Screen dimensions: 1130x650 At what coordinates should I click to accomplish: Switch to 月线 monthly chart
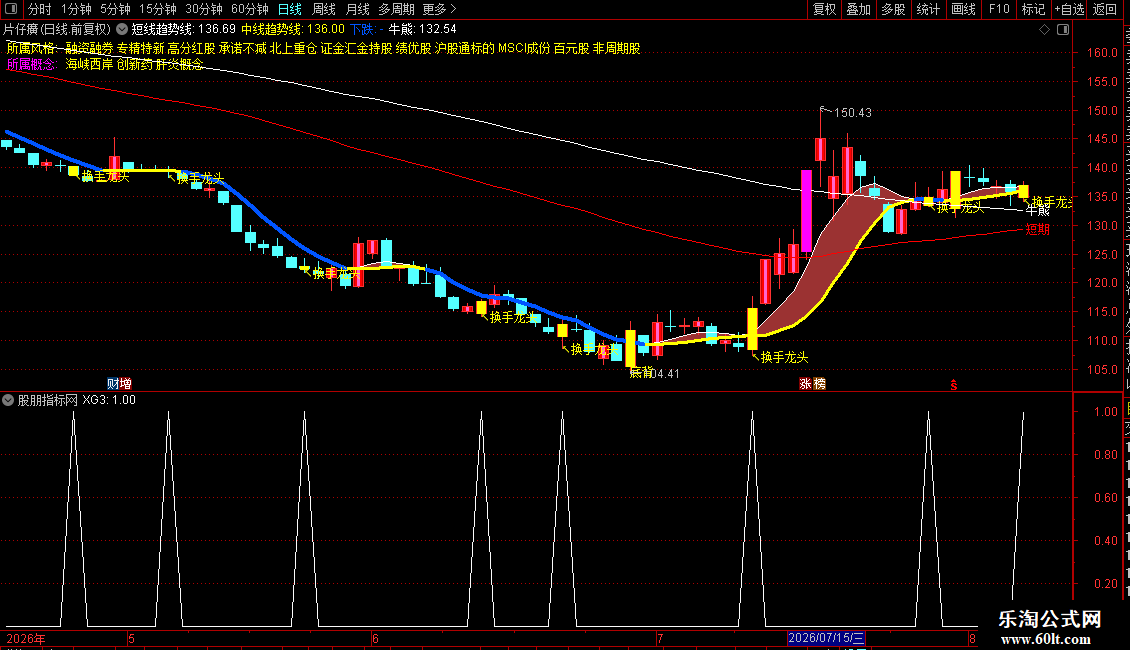pyautogui.click(x=357, y=9)
